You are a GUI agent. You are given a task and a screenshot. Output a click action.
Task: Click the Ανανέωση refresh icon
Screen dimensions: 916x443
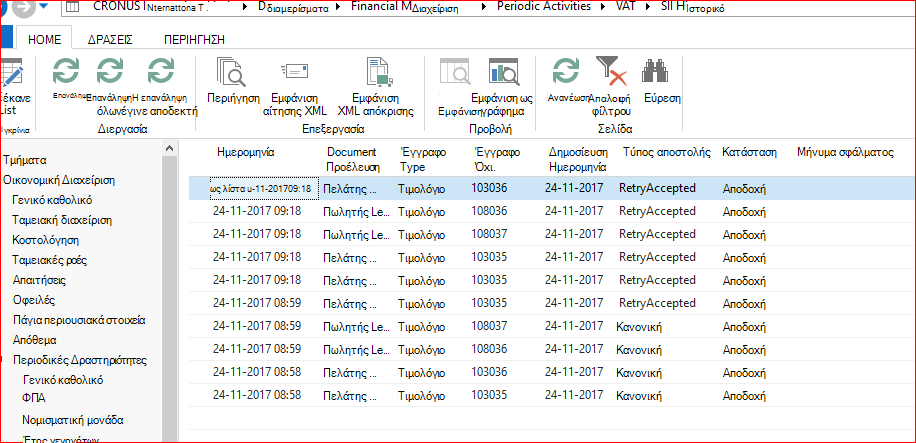click(565, 72)
